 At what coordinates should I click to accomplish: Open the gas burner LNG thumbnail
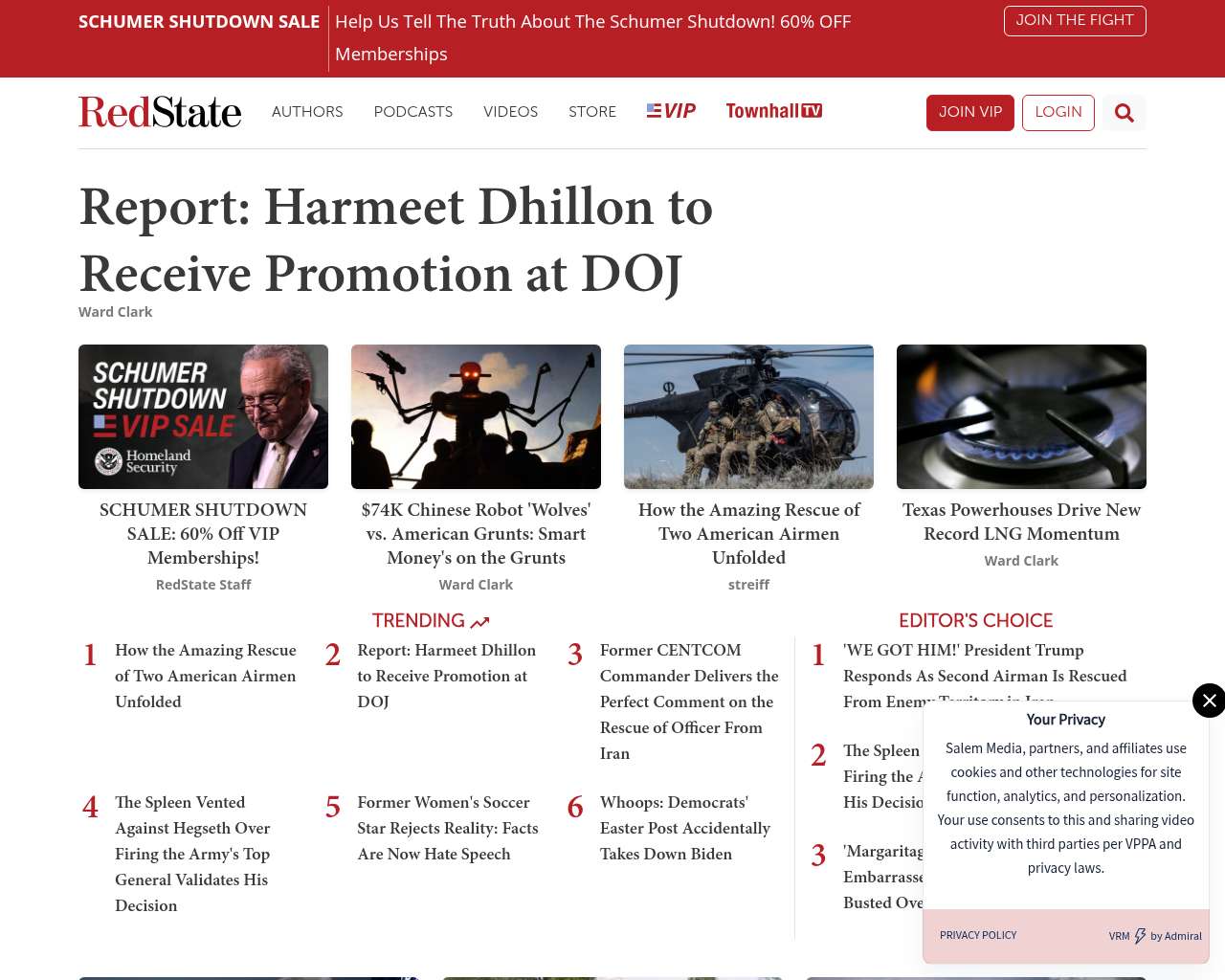1021,416
